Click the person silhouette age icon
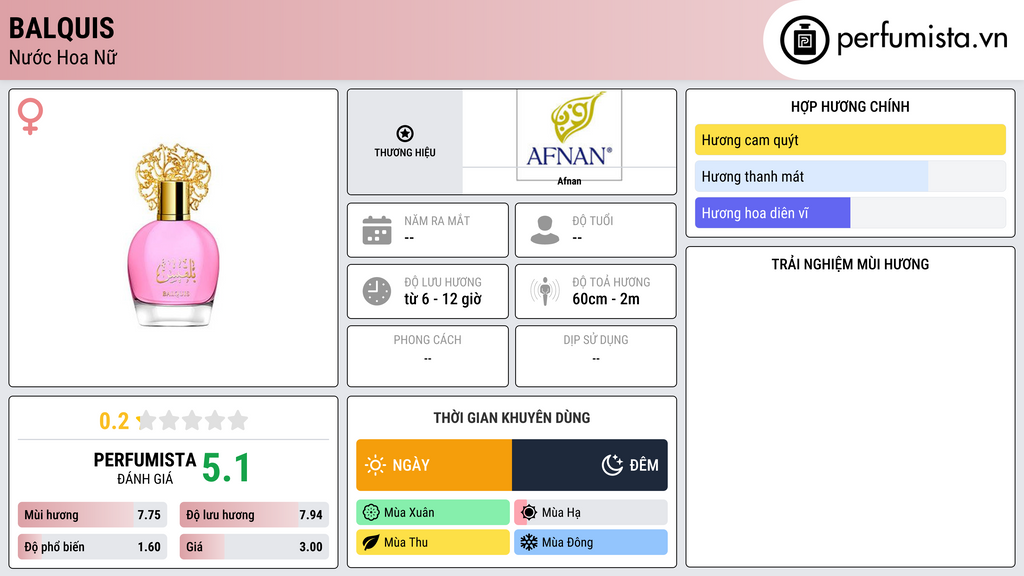The image size is (1024, 576). coord(545,230)
